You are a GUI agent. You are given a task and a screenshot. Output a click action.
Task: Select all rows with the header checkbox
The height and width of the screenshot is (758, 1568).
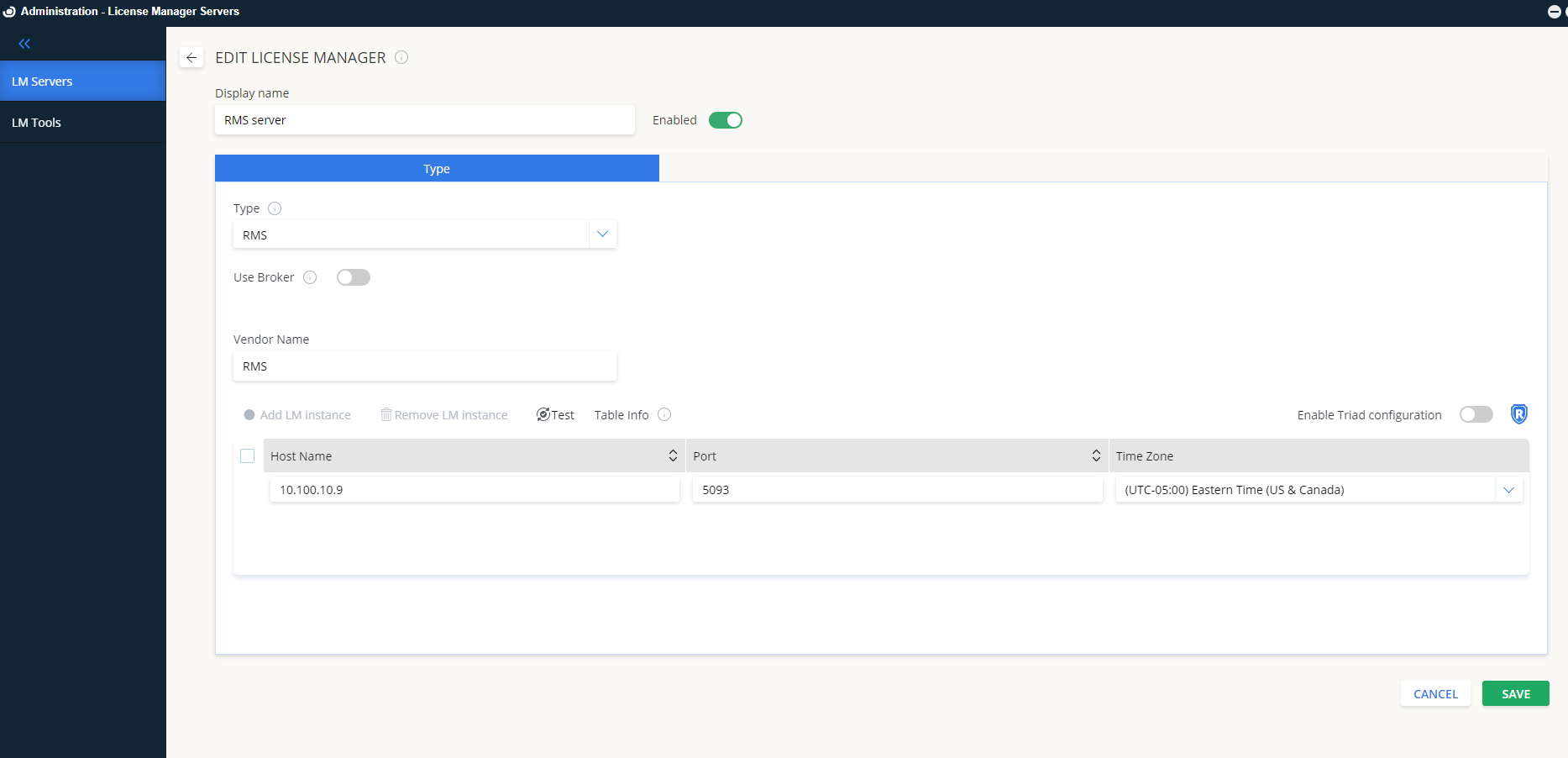247,455
